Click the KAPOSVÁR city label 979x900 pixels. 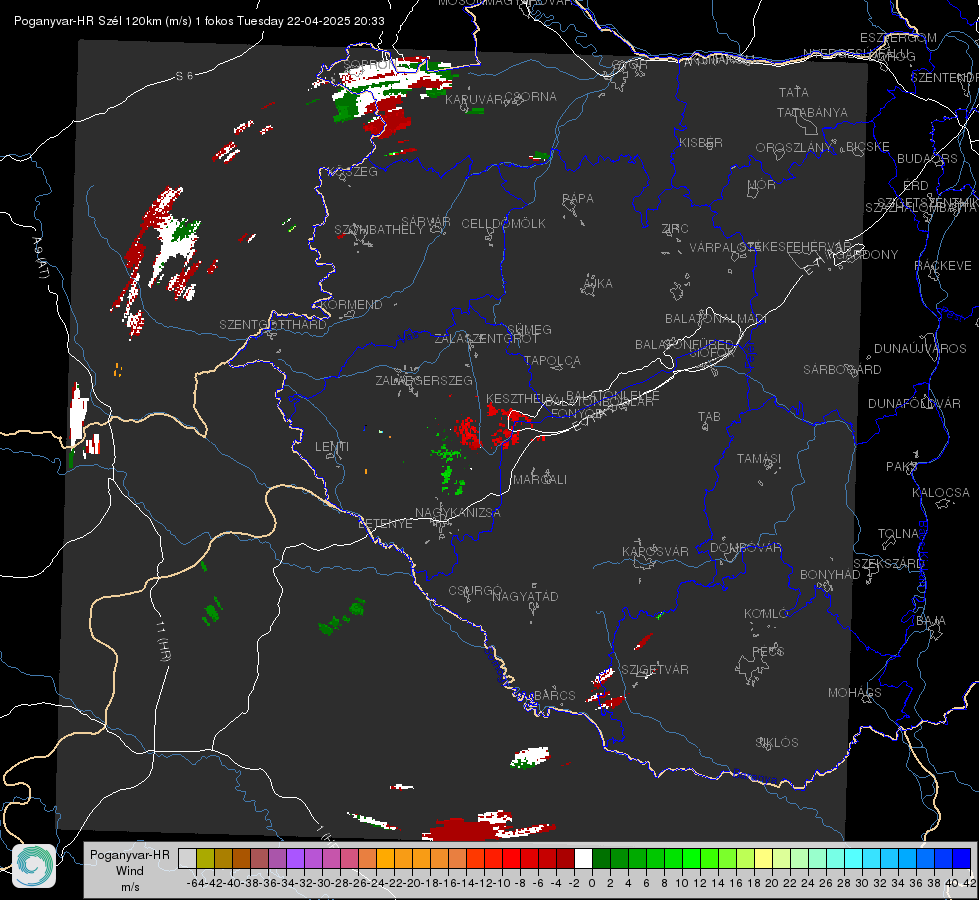[x=656, y=551]
